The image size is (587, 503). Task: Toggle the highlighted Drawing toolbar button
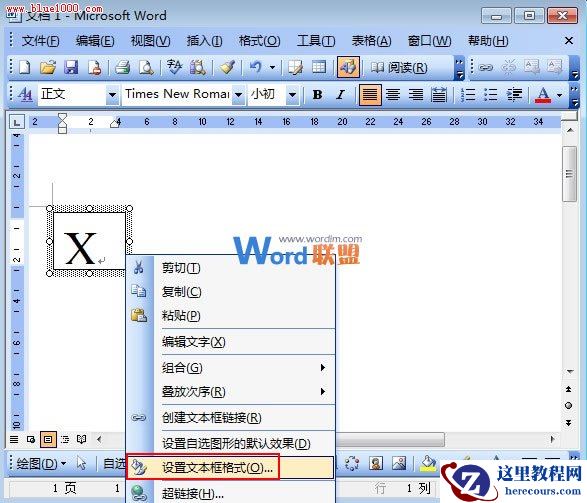(x=348, y=67)
